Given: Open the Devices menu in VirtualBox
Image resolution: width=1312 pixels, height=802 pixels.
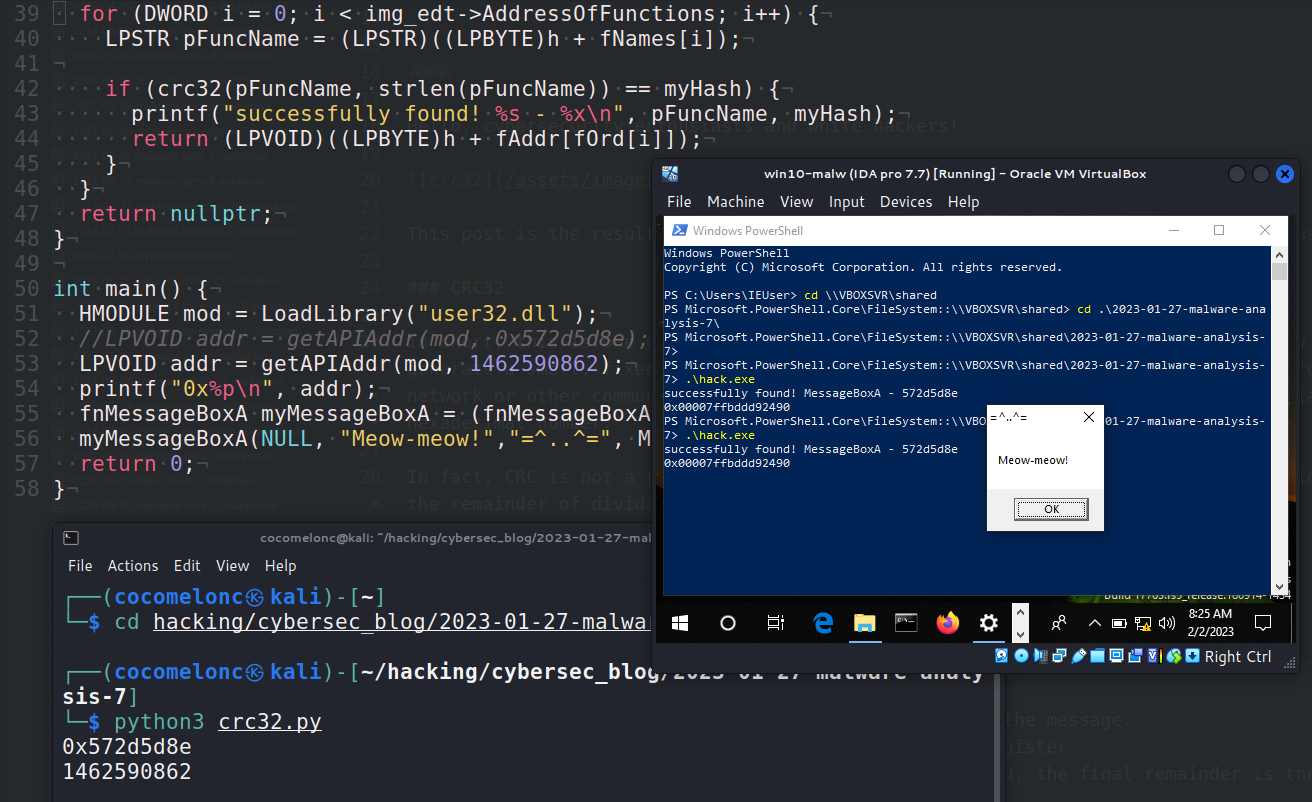Looking at the screenshot, I should [x=905, y=201].
